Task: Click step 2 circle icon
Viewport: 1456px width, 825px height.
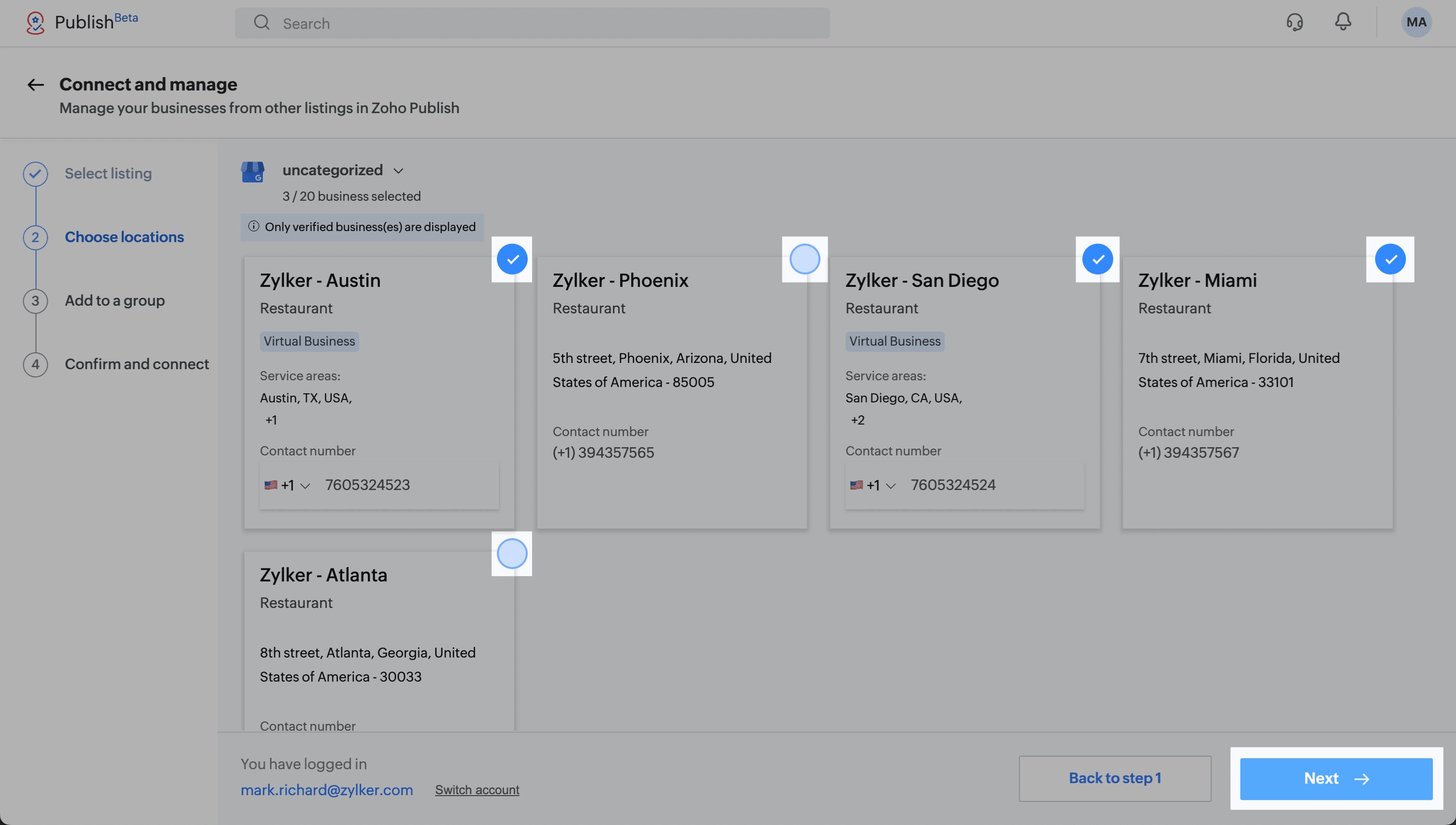Action: (35, 237)
